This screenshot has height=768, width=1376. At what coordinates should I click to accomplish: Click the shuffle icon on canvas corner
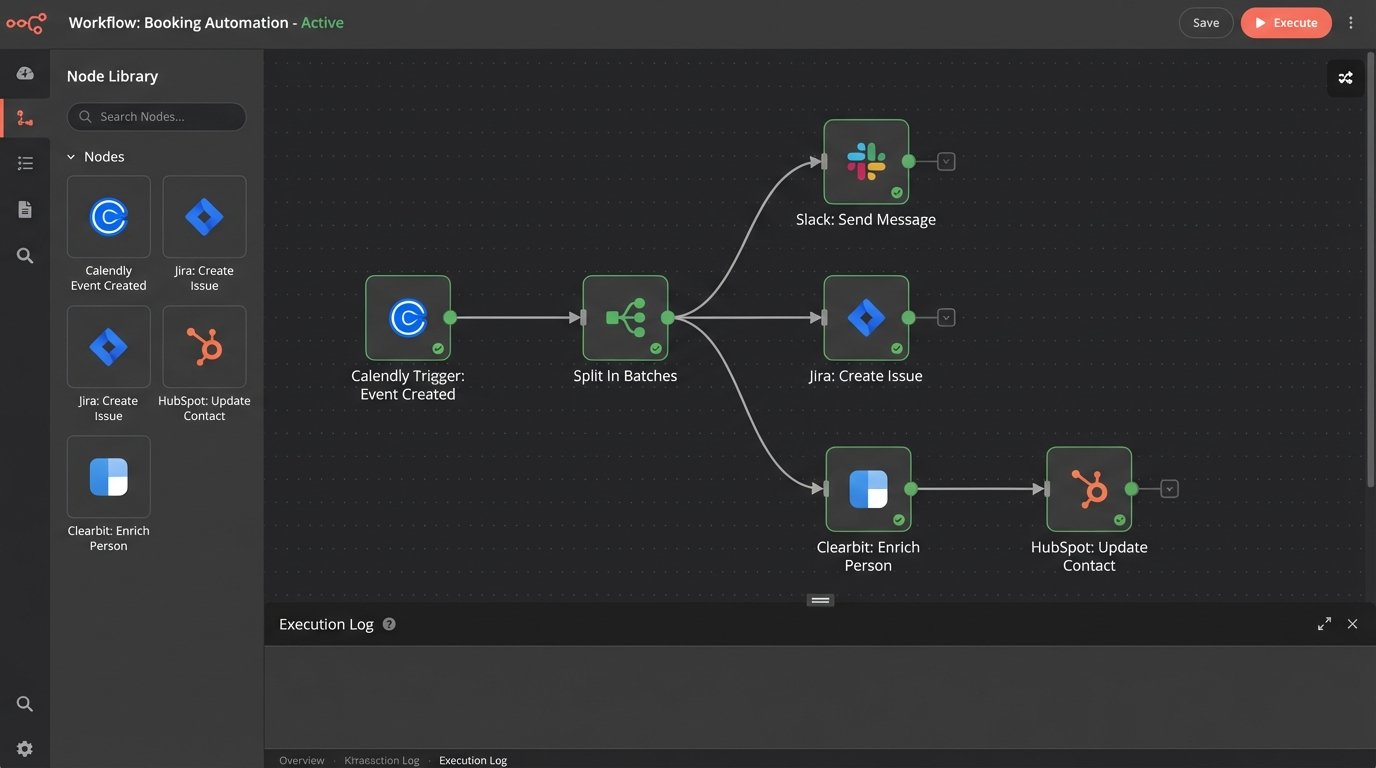tap(1345, 78)
